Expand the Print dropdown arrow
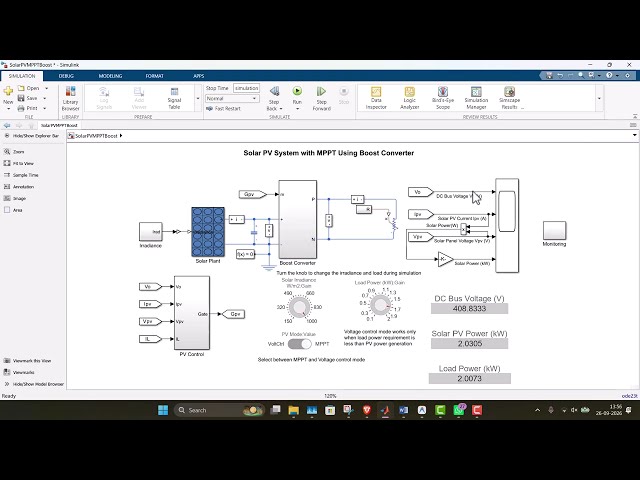Image resolution: width=640 pixels, height=480 pixels. coord(44,109)
